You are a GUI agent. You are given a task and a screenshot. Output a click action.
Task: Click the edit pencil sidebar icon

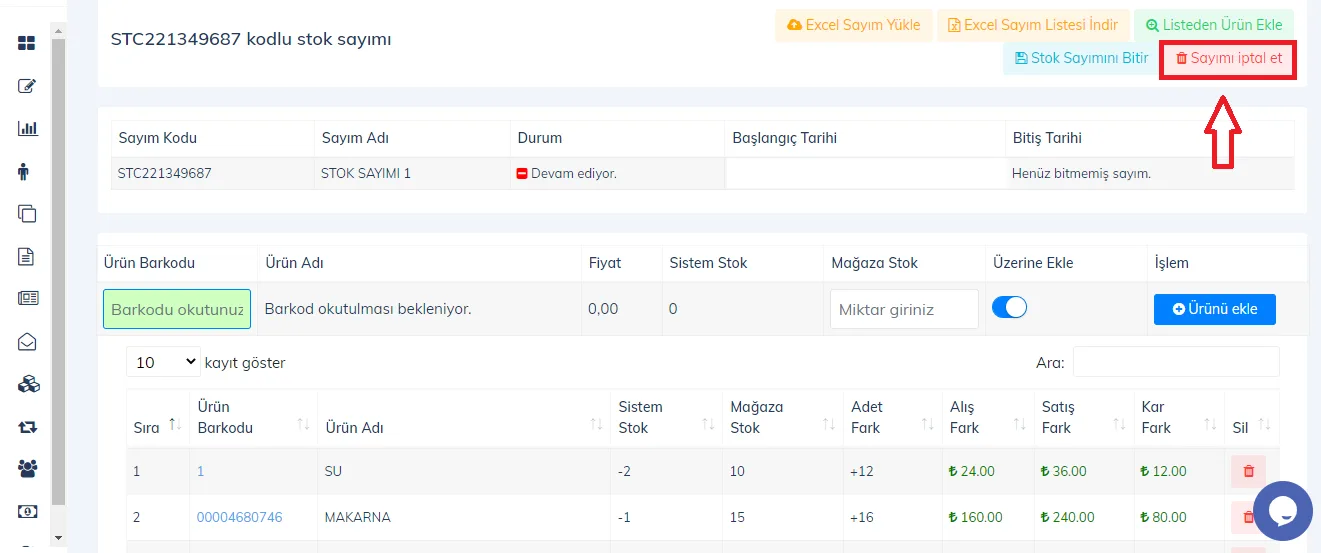click(x=27, y=86)
